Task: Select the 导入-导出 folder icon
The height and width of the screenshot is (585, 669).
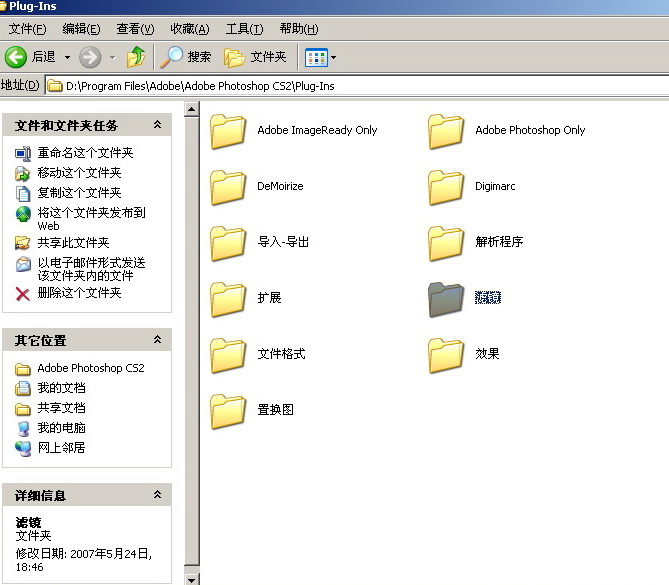Action: pyautogui.click(x=228, y=243)
